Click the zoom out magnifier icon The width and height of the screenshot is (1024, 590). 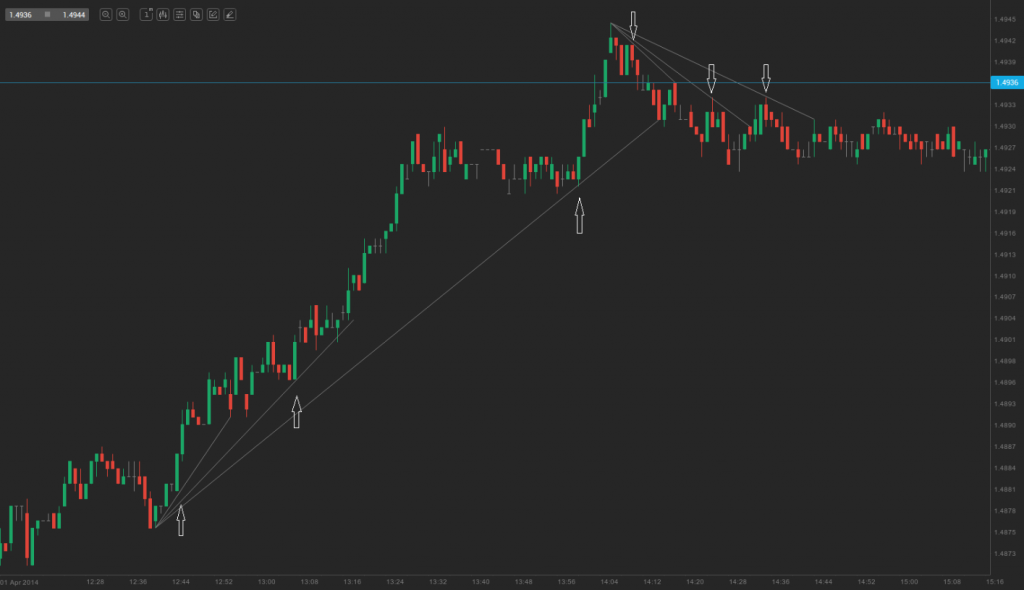(105, 14)
